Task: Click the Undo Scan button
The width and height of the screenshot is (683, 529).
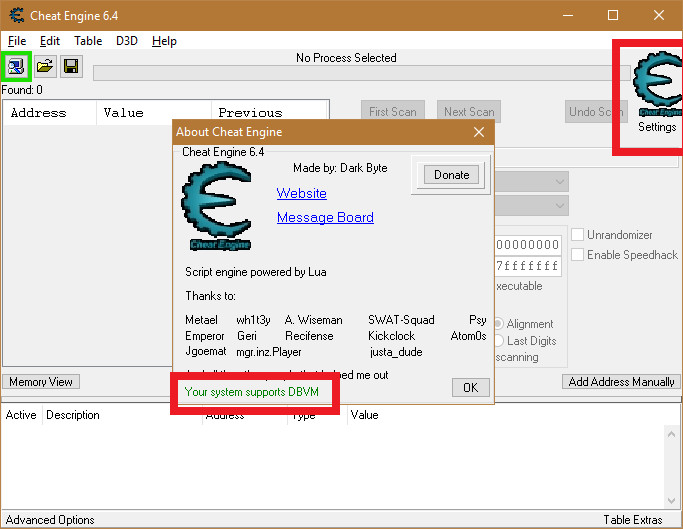Action: click(x=596, y=112)
